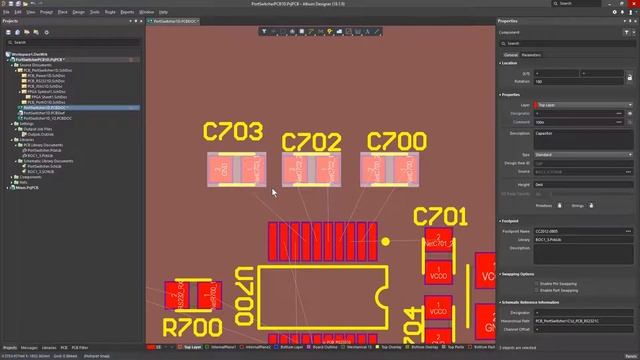Click the search box in title bar
Viewport: 640px width, 360px height.
[x=576, y=4]
